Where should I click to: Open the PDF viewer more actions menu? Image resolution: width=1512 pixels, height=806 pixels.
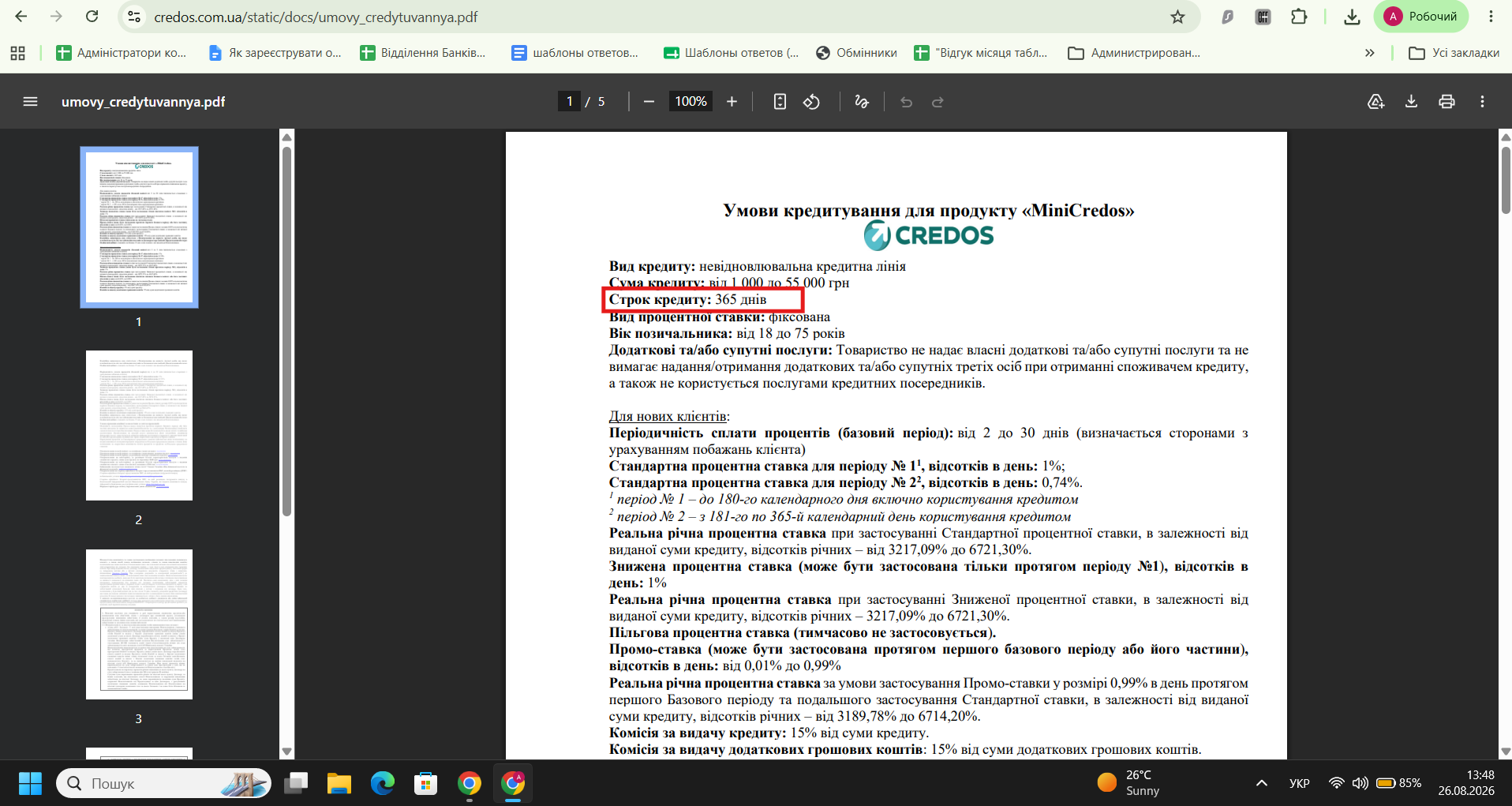click(1482, 102)
